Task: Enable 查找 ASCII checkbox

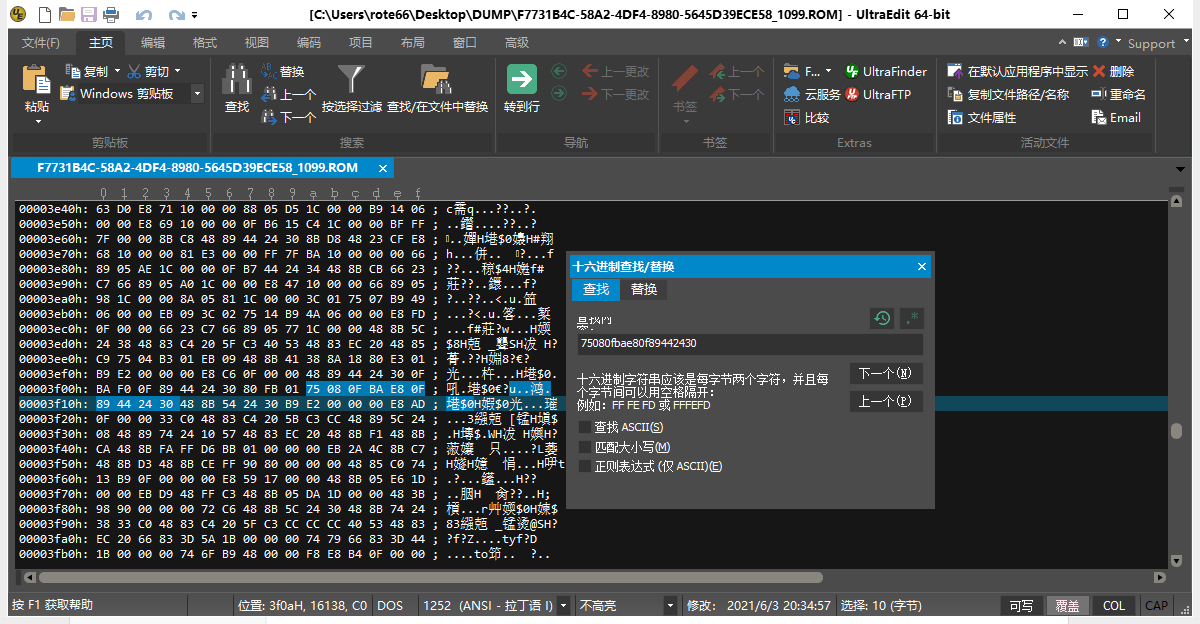Action: pos(585,427)
